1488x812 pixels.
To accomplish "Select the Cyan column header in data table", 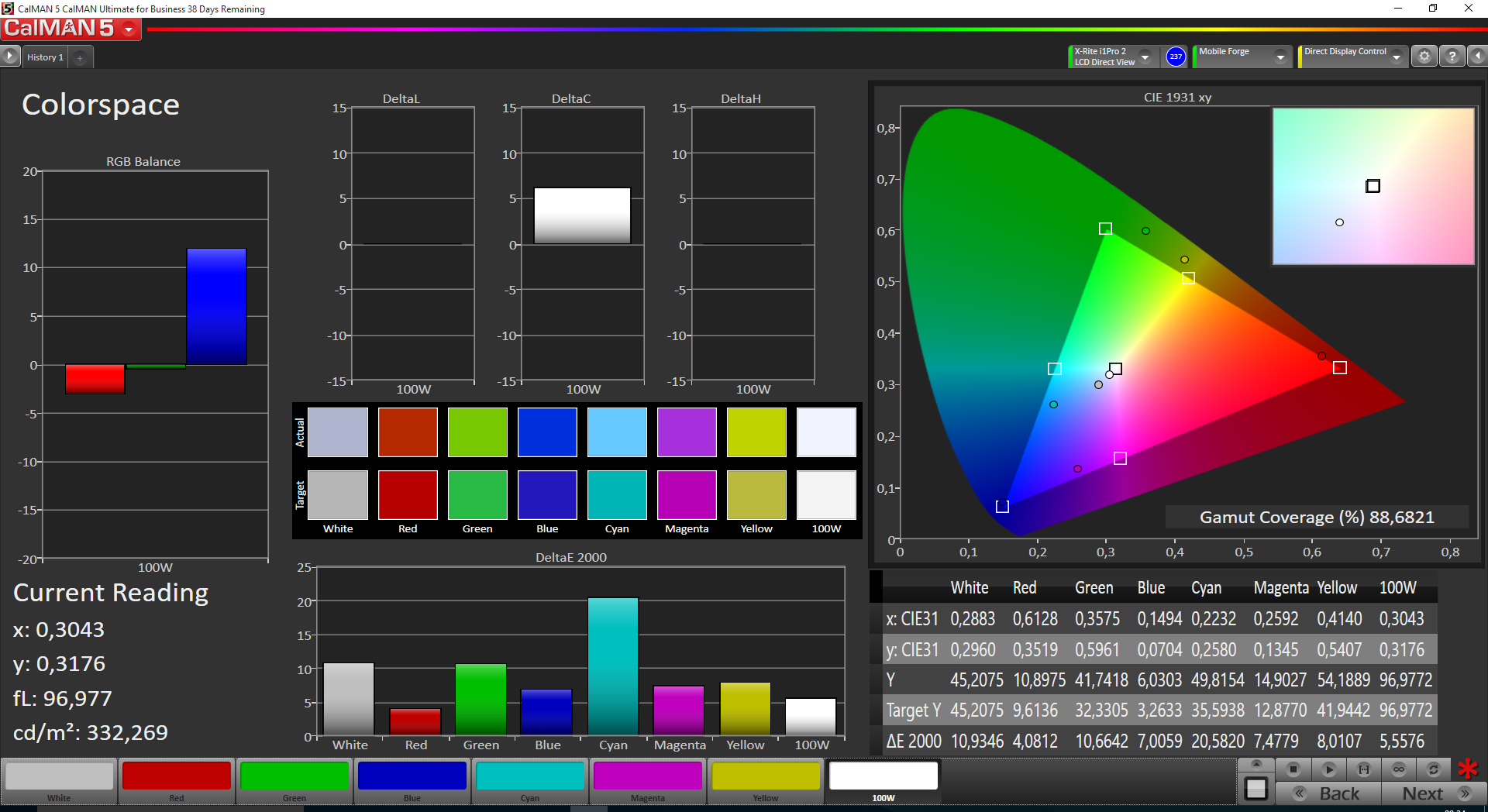I will 1206,587.
